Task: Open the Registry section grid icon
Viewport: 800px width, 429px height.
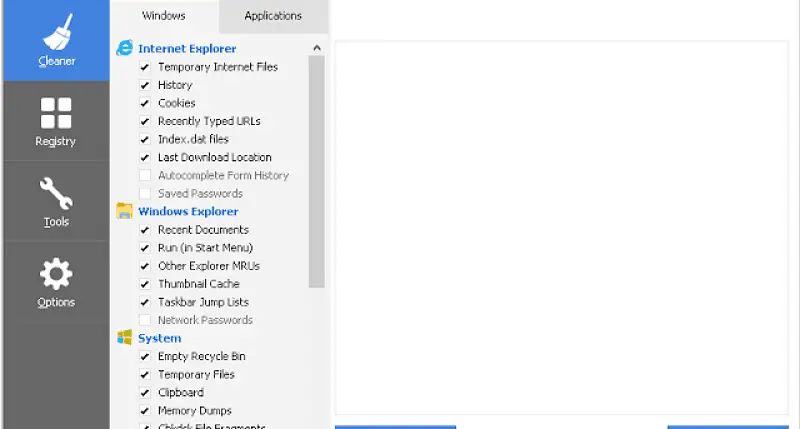Action: coord(56,113)
